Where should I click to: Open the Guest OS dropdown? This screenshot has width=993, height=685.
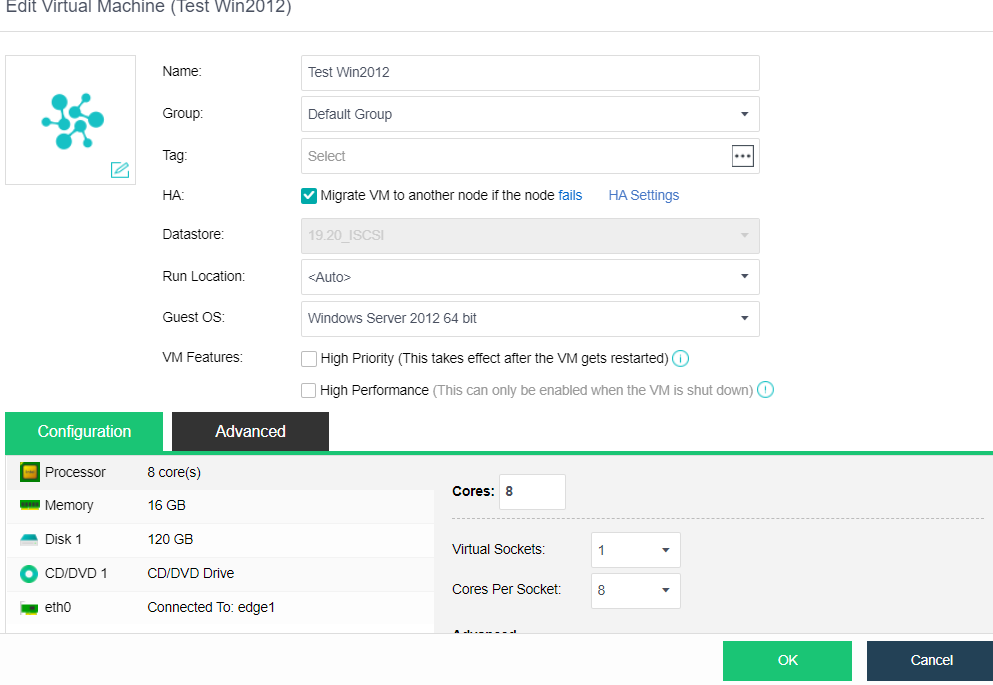(530, 318)
